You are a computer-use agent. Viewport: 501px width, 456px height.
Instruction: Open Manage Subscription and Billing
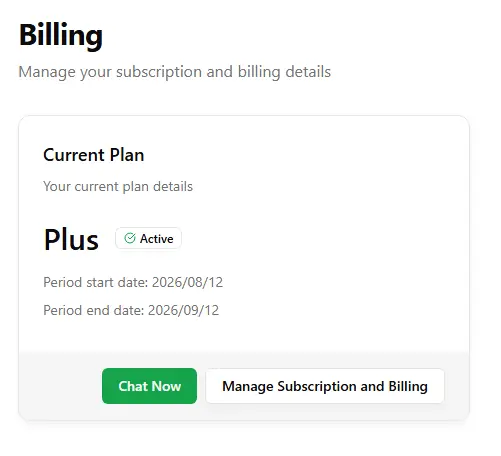325,386
